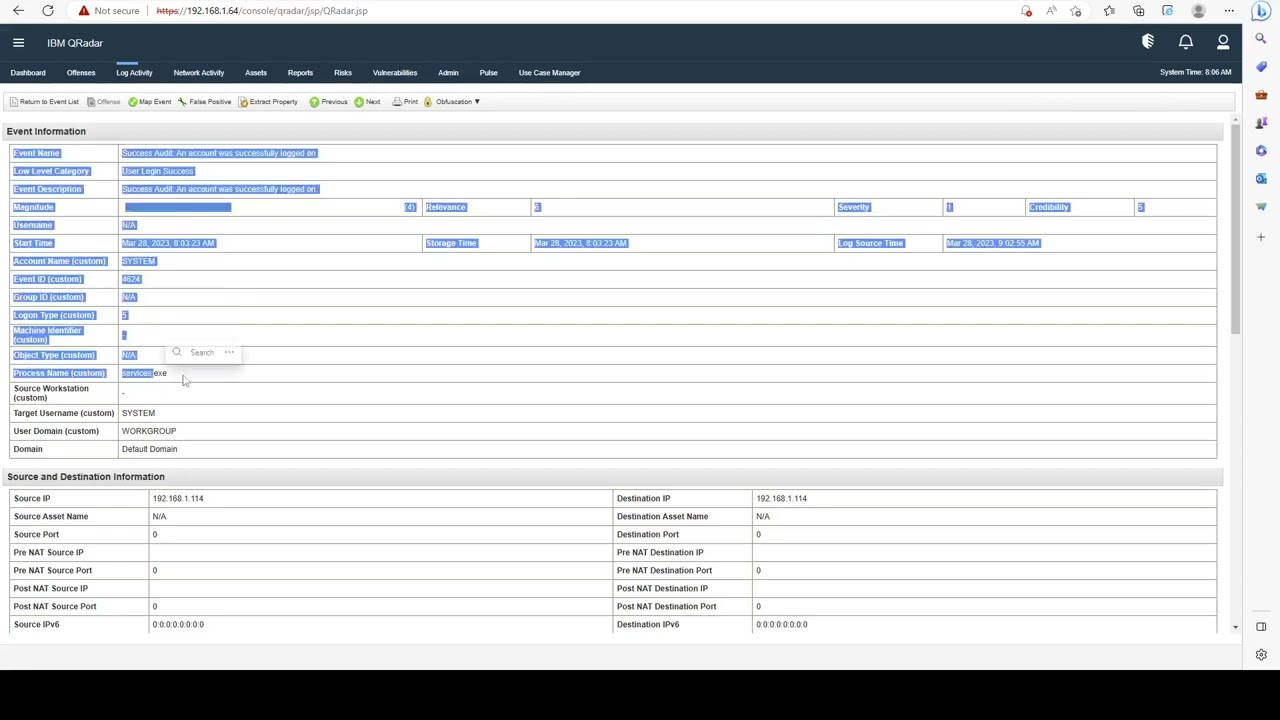Open the Pulse tab
The image size is (1280, 720).
click(488, 73)
